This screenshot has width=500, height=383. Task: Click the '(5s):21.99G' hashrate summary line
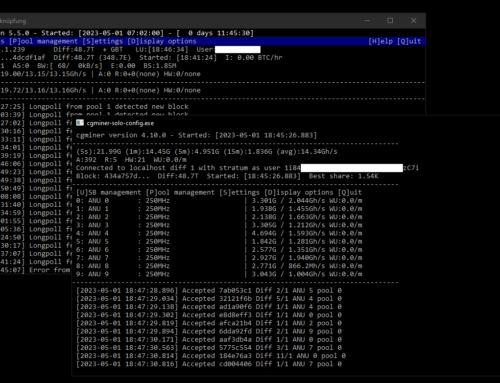(x=207, y=152)
